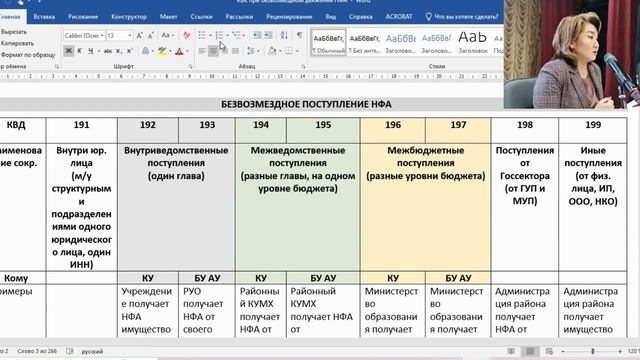Viewport: 640px width, 360px height.
Task: Enable justify paragraph alignment
Action: tap(236, 51)
